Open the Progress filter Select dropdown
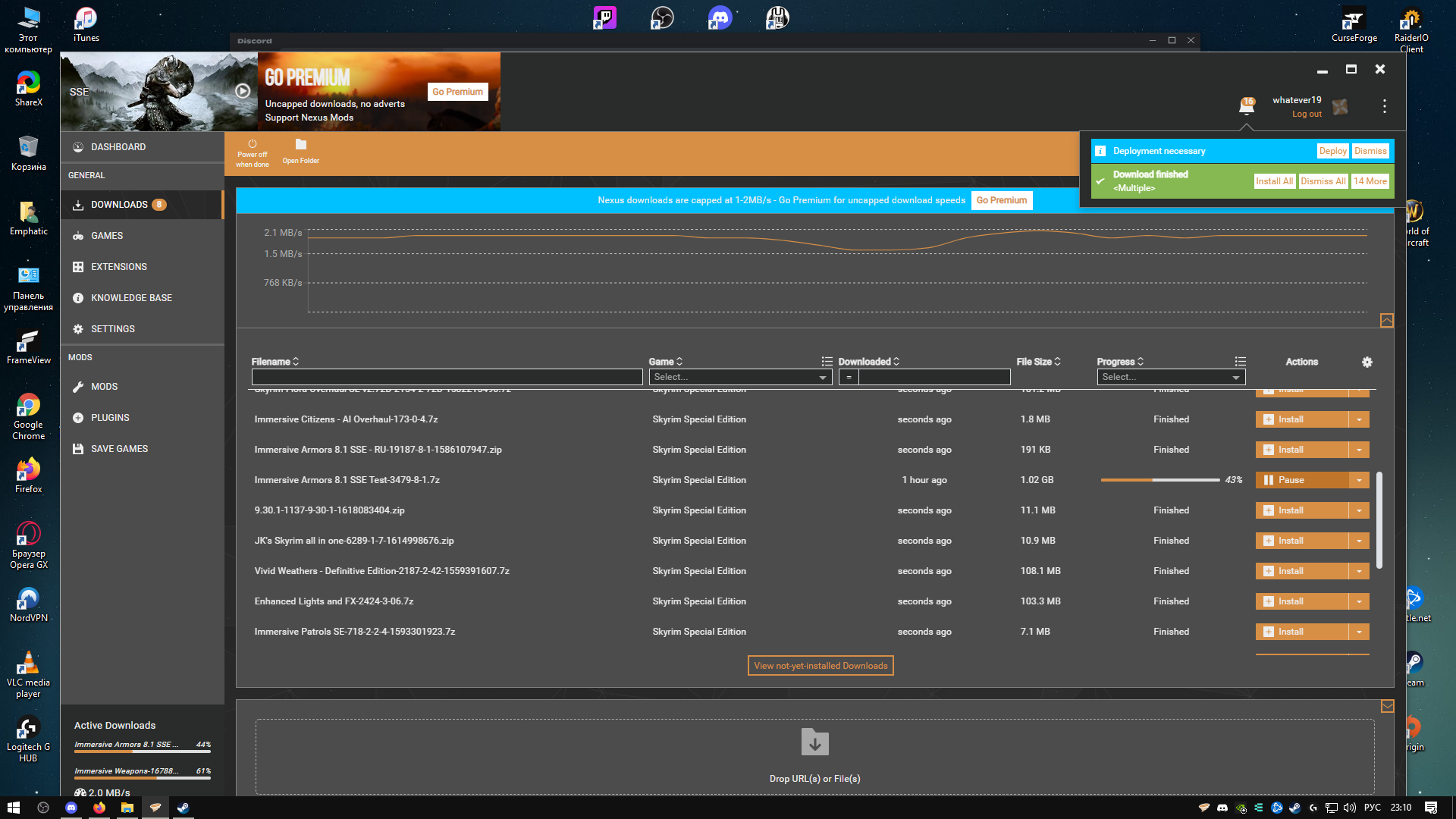 pos(1170,377)
